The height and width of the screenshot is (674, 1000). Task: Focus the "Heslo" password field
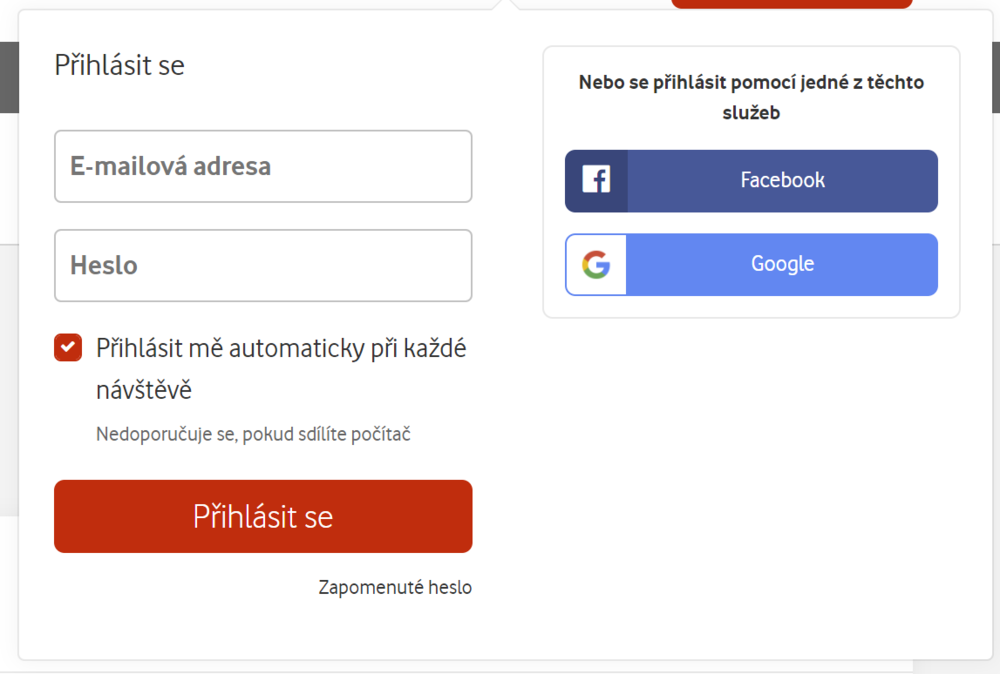pos(263,266)
